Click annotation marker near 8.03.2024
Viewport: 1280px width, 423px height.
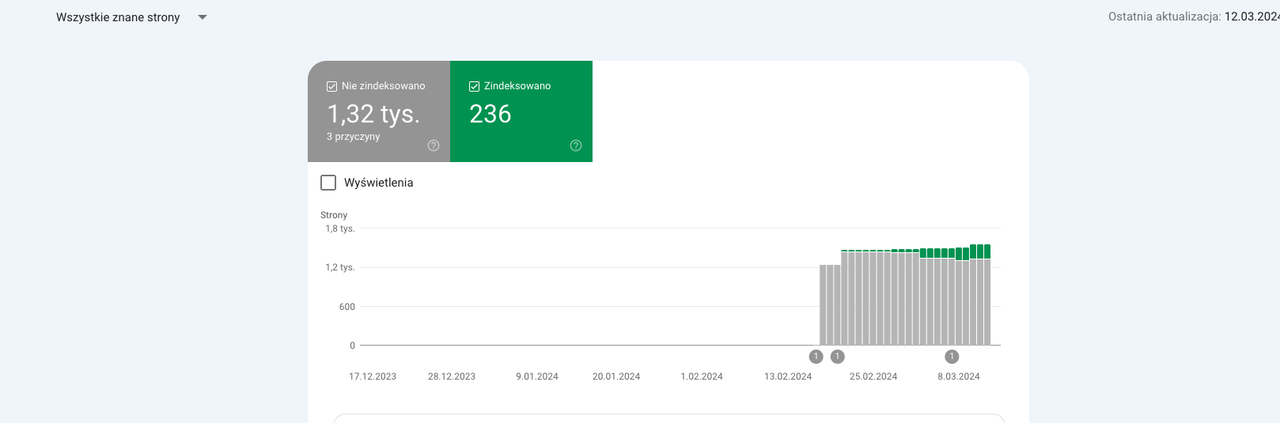click(952, 356)
